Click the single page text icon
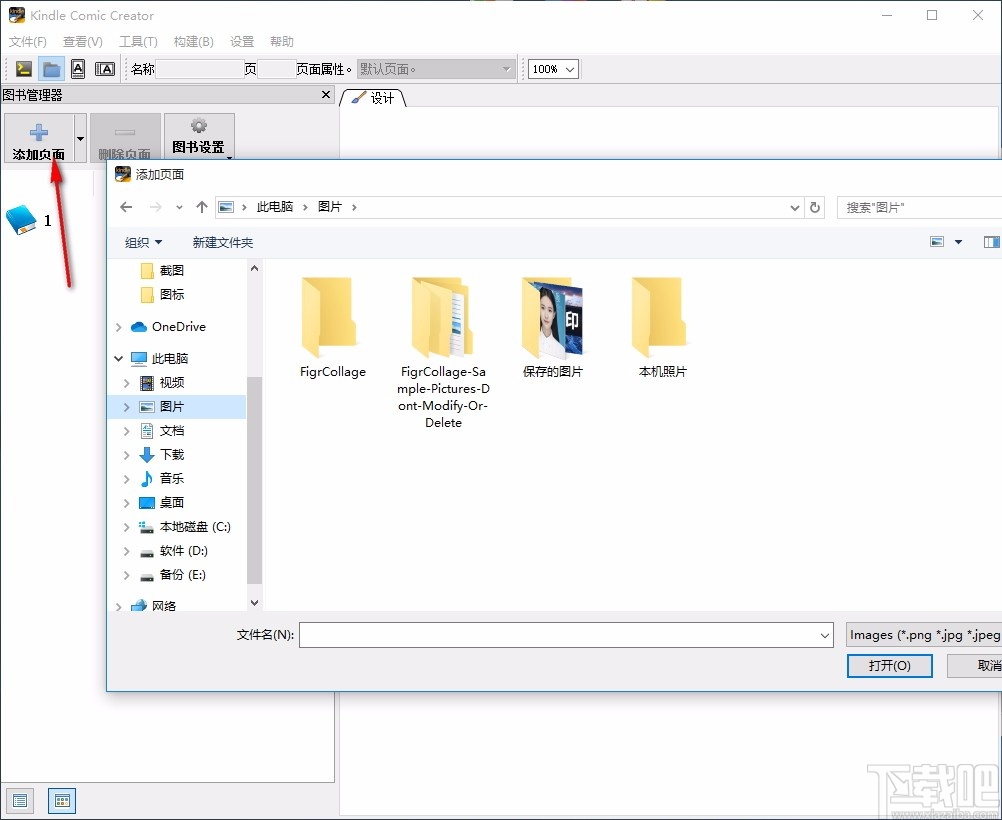Image resolution: width=1002 pixels, height=820 pixels. pos(78,68)
